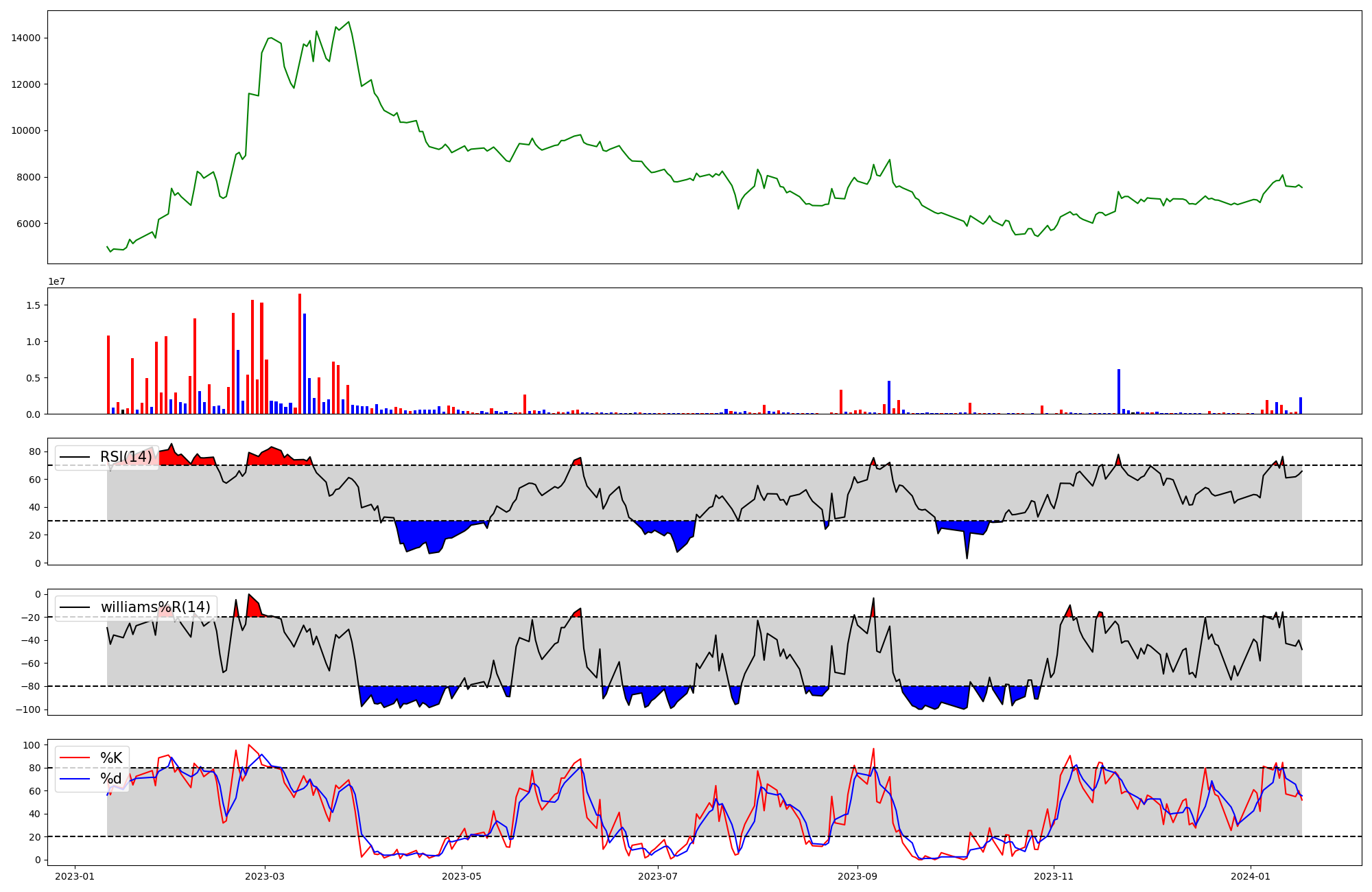Click the 0.0 volume axis tick
The height and width of the screenshot is (892, 1372).
pyautogui.click(x=33, y=414)
